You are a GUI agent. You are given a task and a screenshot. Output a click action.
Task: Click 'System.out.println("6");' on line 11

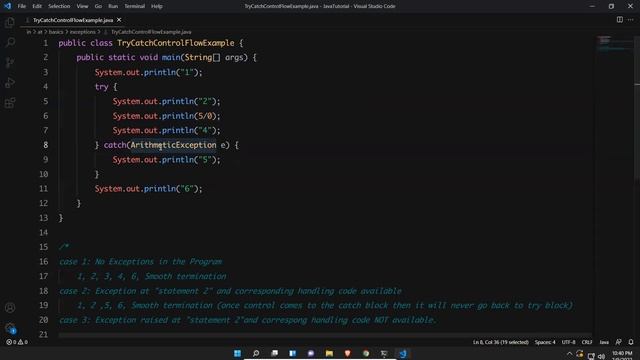click(149, 189)
